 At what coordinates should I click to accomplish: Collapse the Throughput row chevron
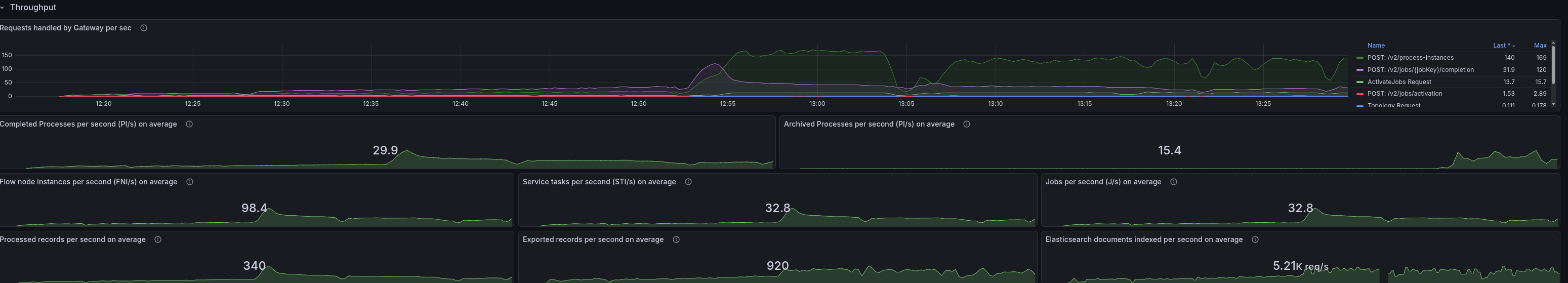tap(3, 7)
